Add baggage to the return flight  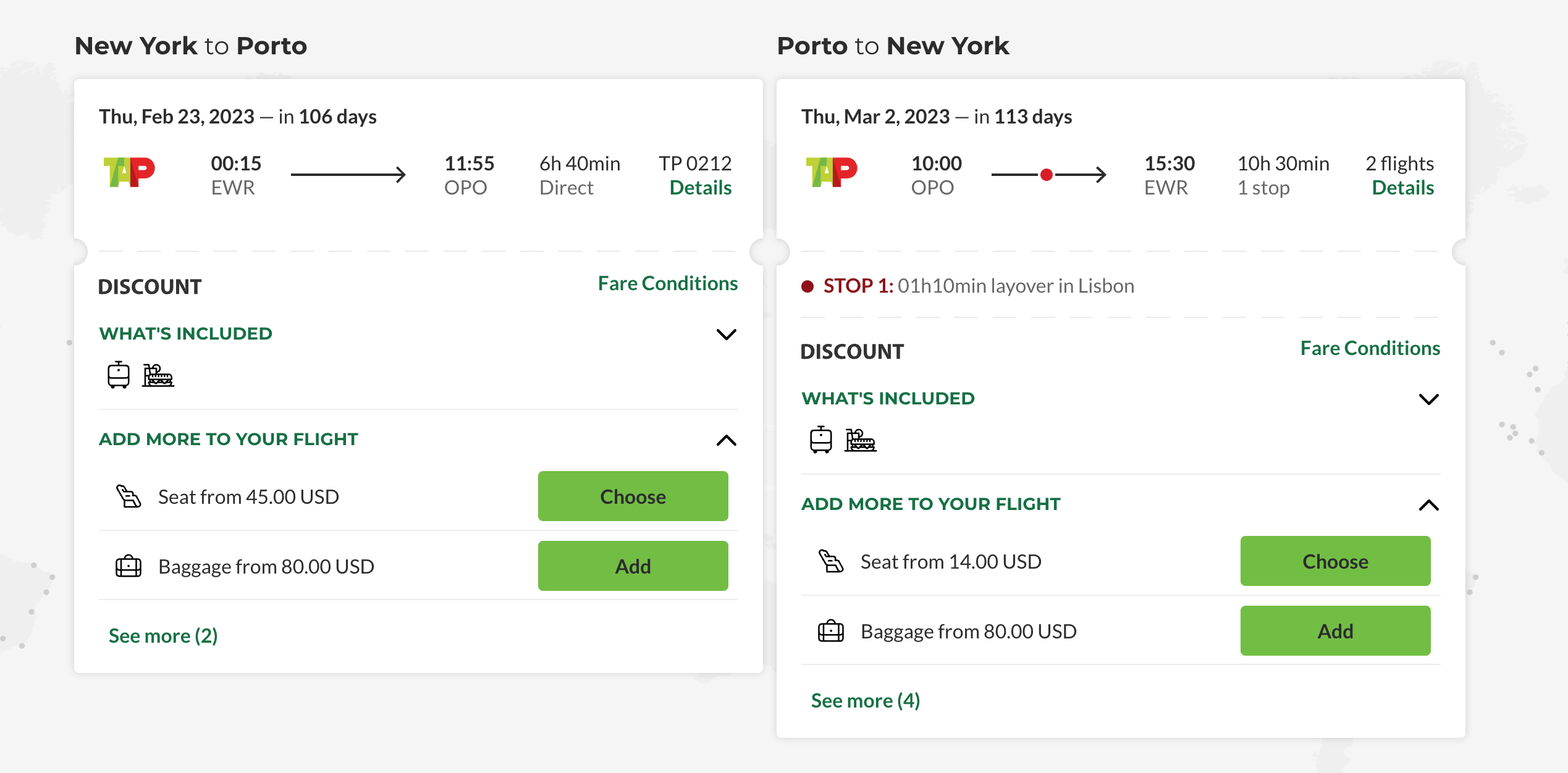pyautogui.click(x=1334, y=631)
